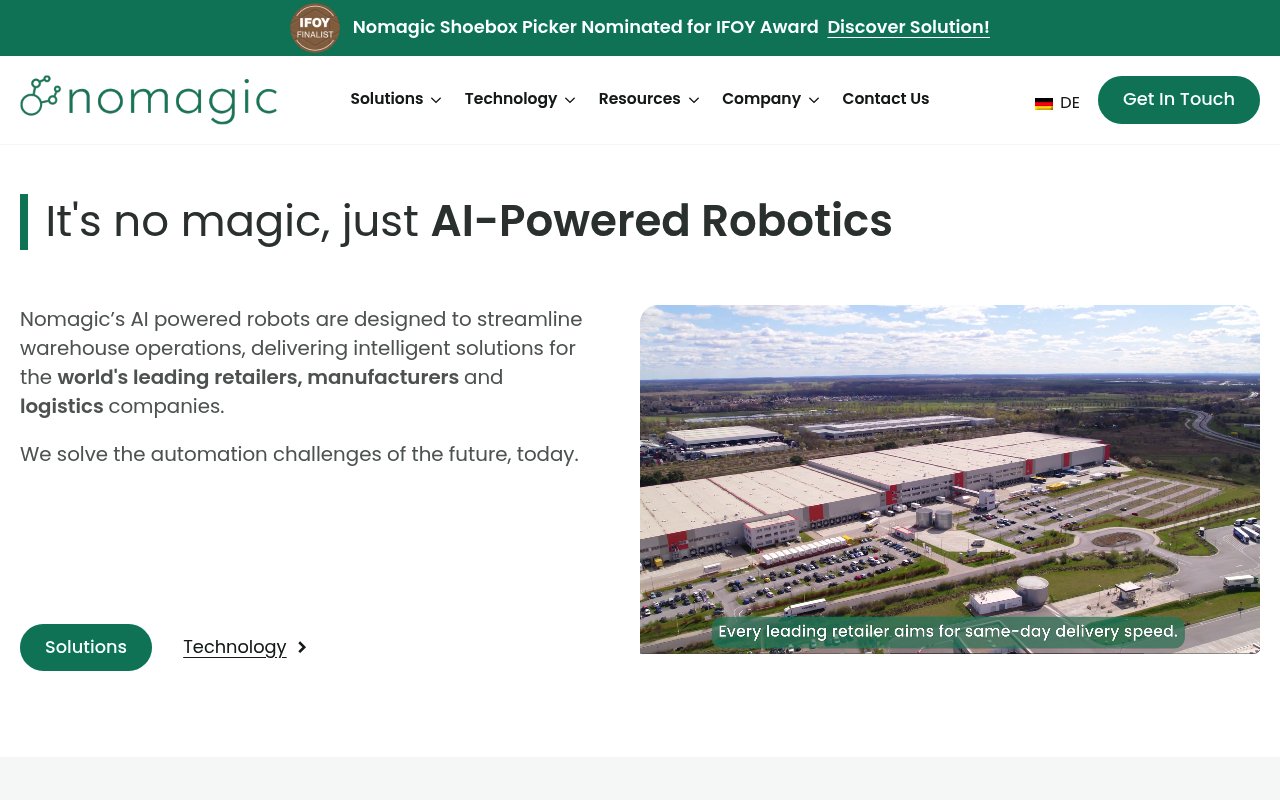Image resolution: width=1280 pixels, height=800 pixels.
Task: Click the heading "It's no magic, just AI-Powered Robotics"
Action: (x=469, y=221)
